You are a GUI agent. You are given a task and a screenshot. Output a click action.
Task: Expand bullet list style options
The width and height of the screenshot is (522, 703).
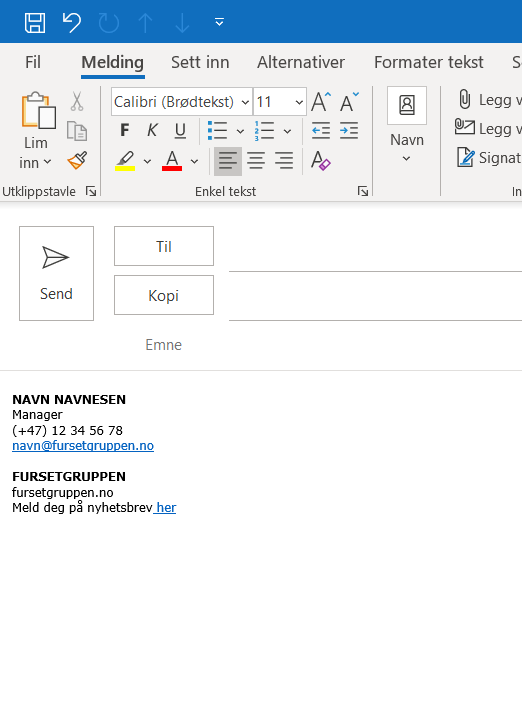coord(240,131)
